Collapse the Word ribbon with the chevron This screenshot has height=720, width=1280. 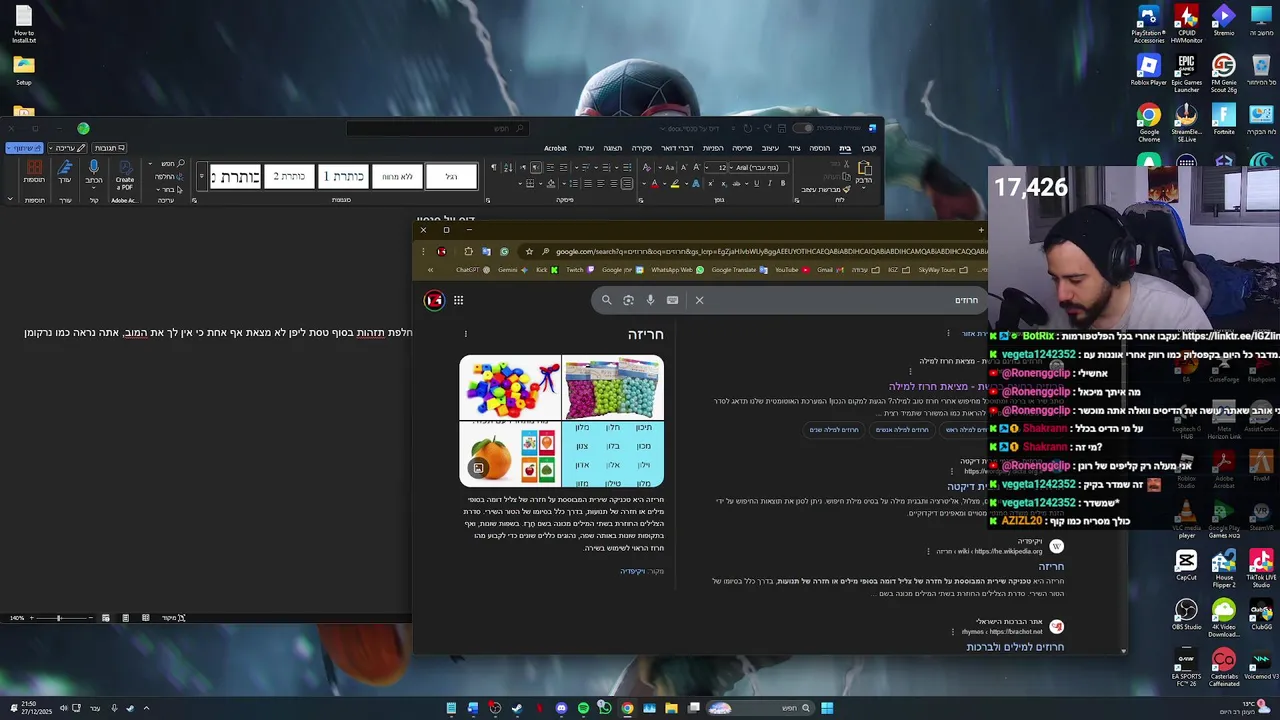point(10,199)
